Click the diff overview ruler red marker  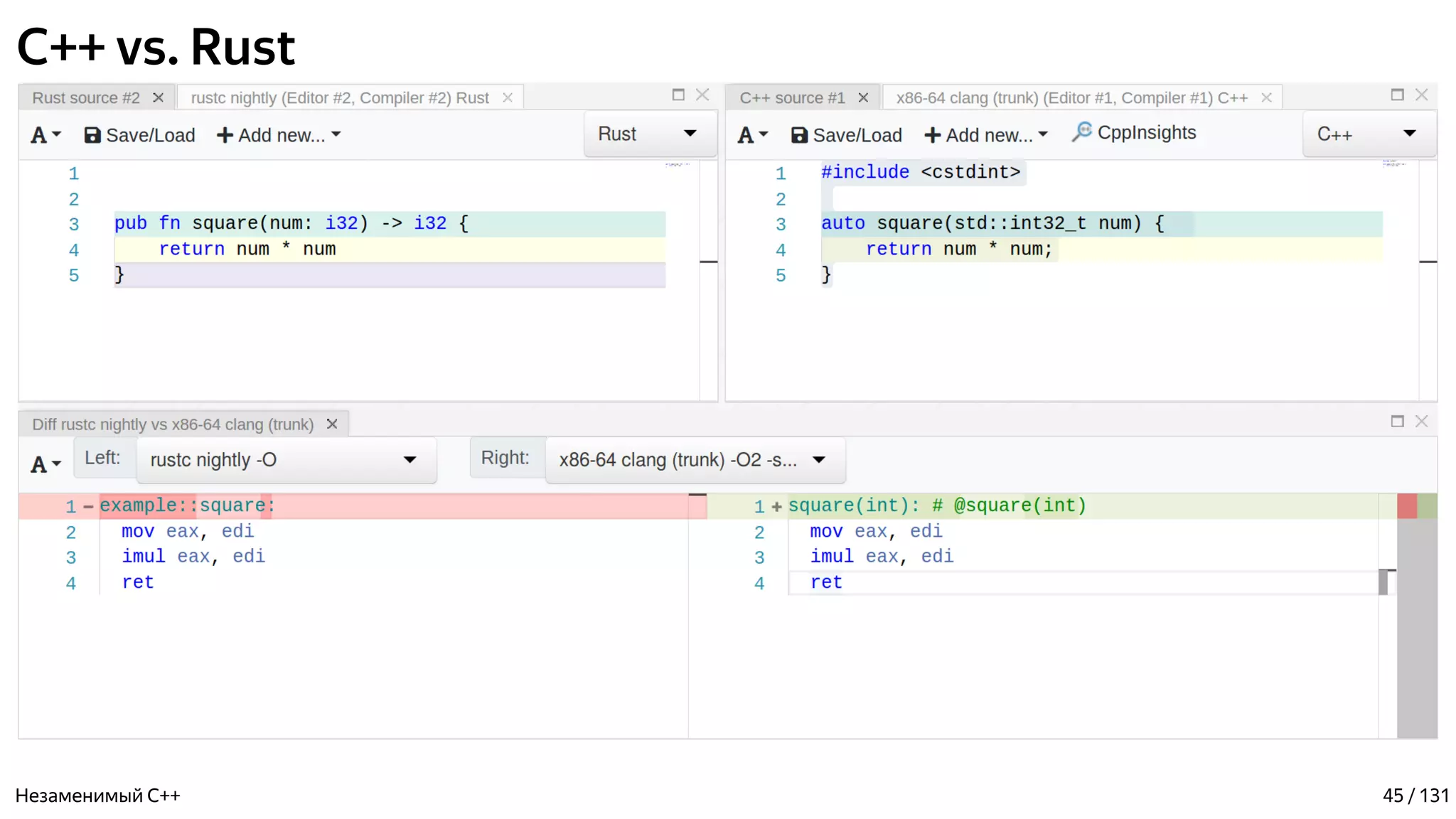(x=1406, y=506)
